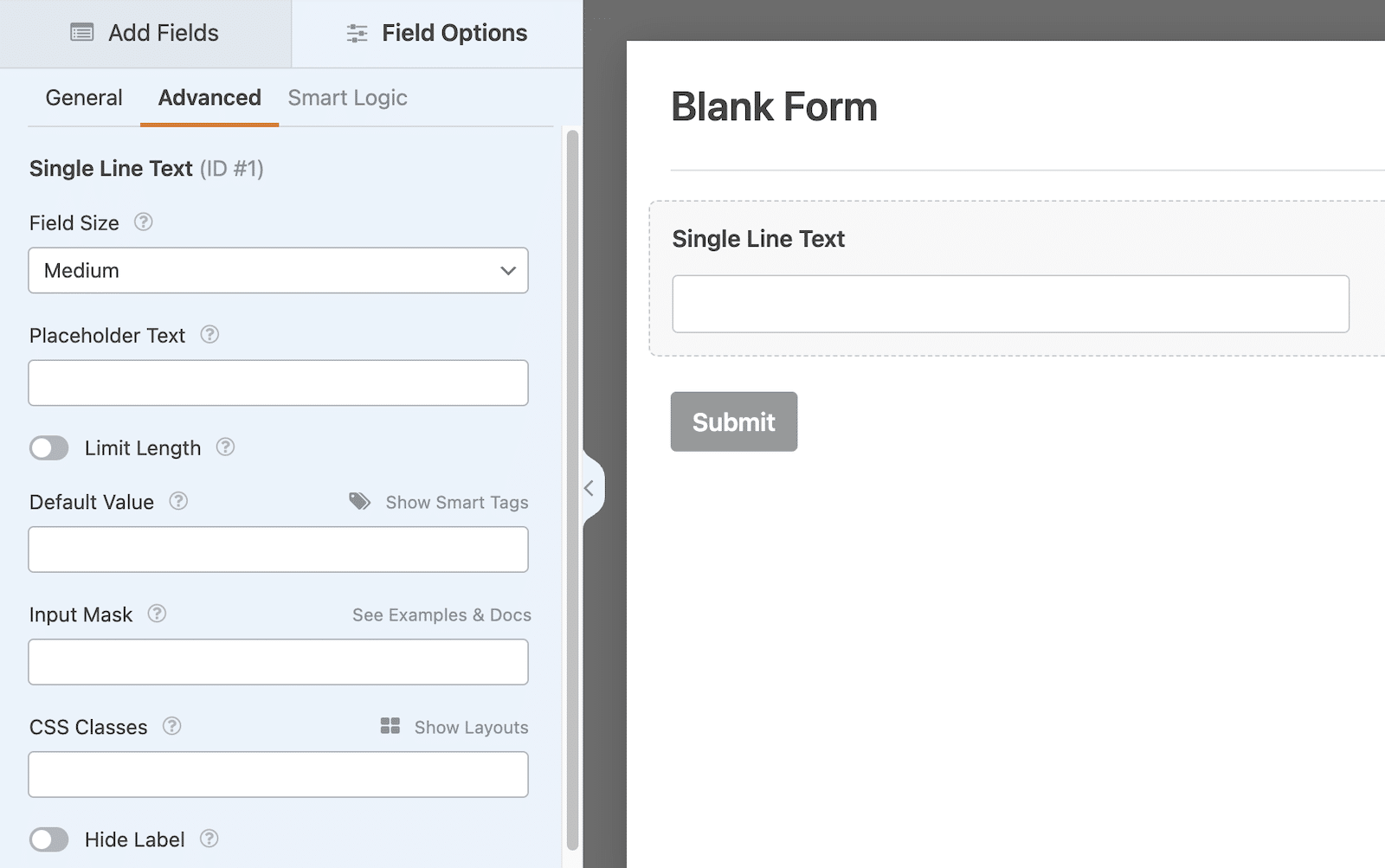1385x868 pixels.
Task: Click the Submit button in the preview
Action: [733, 421]
